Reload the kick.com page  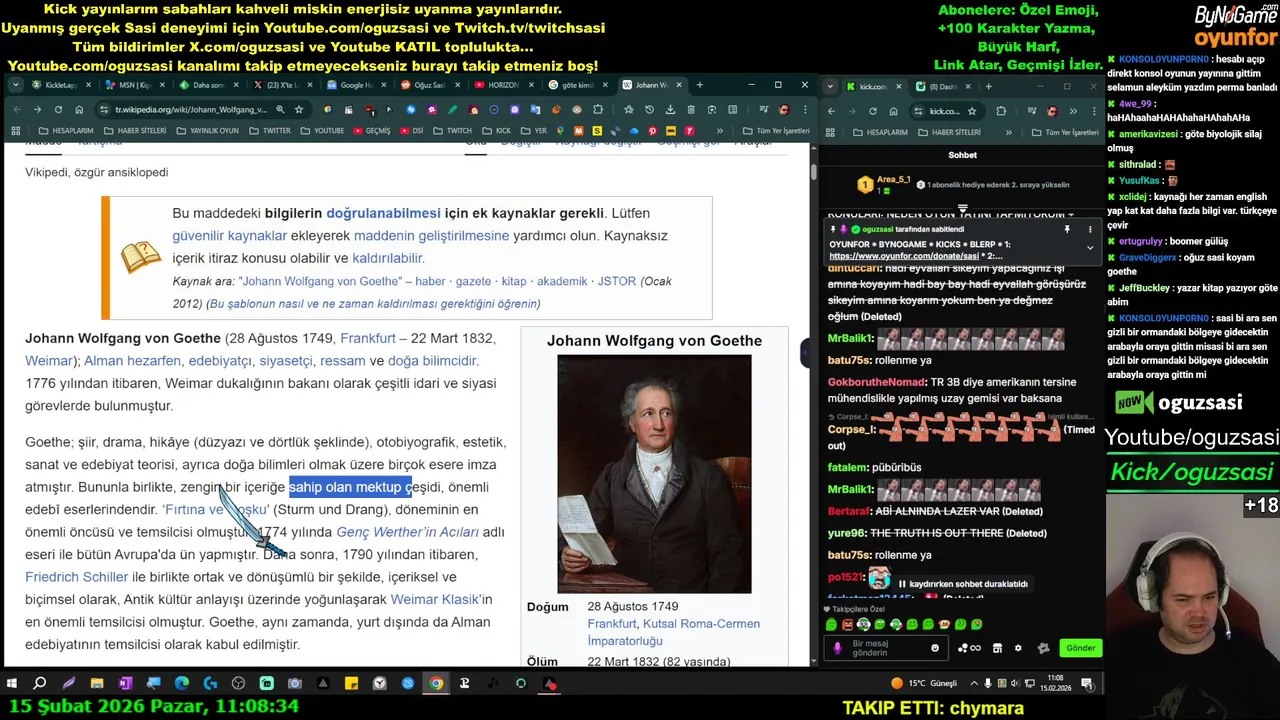[873, 111]
